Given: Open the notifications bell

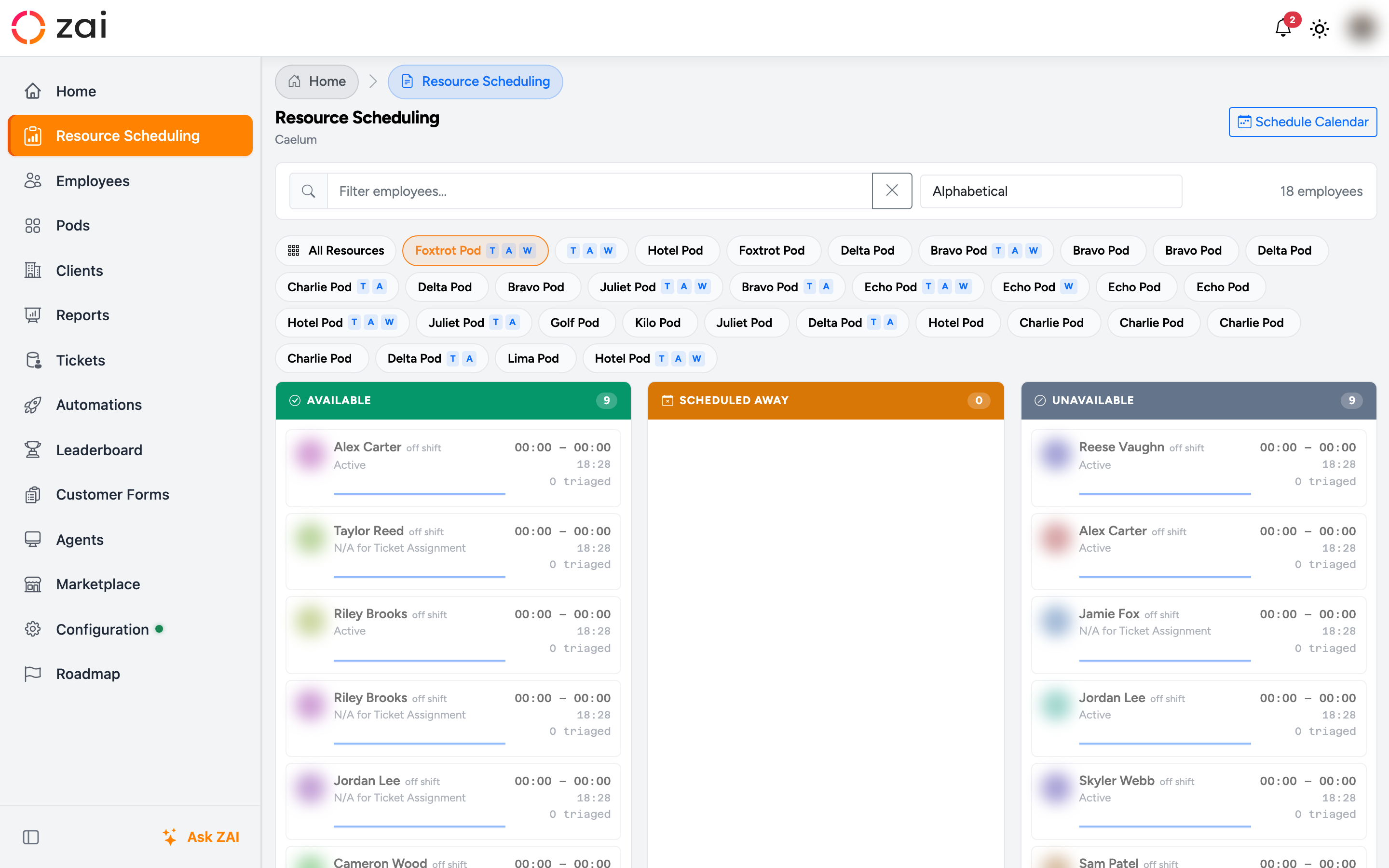Looking at the screenshot, I should click(1283, 27).
